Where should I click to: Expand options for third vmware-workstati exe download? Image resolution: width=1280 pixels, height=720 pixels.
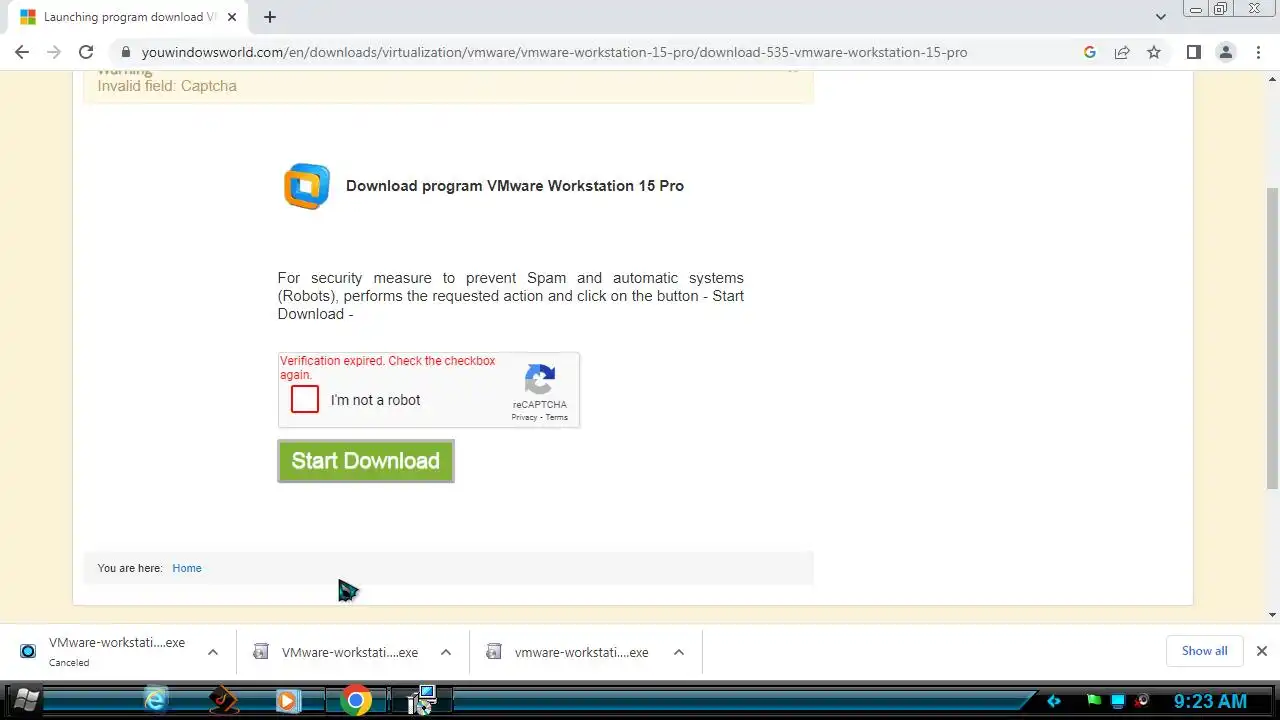(679, 652)
